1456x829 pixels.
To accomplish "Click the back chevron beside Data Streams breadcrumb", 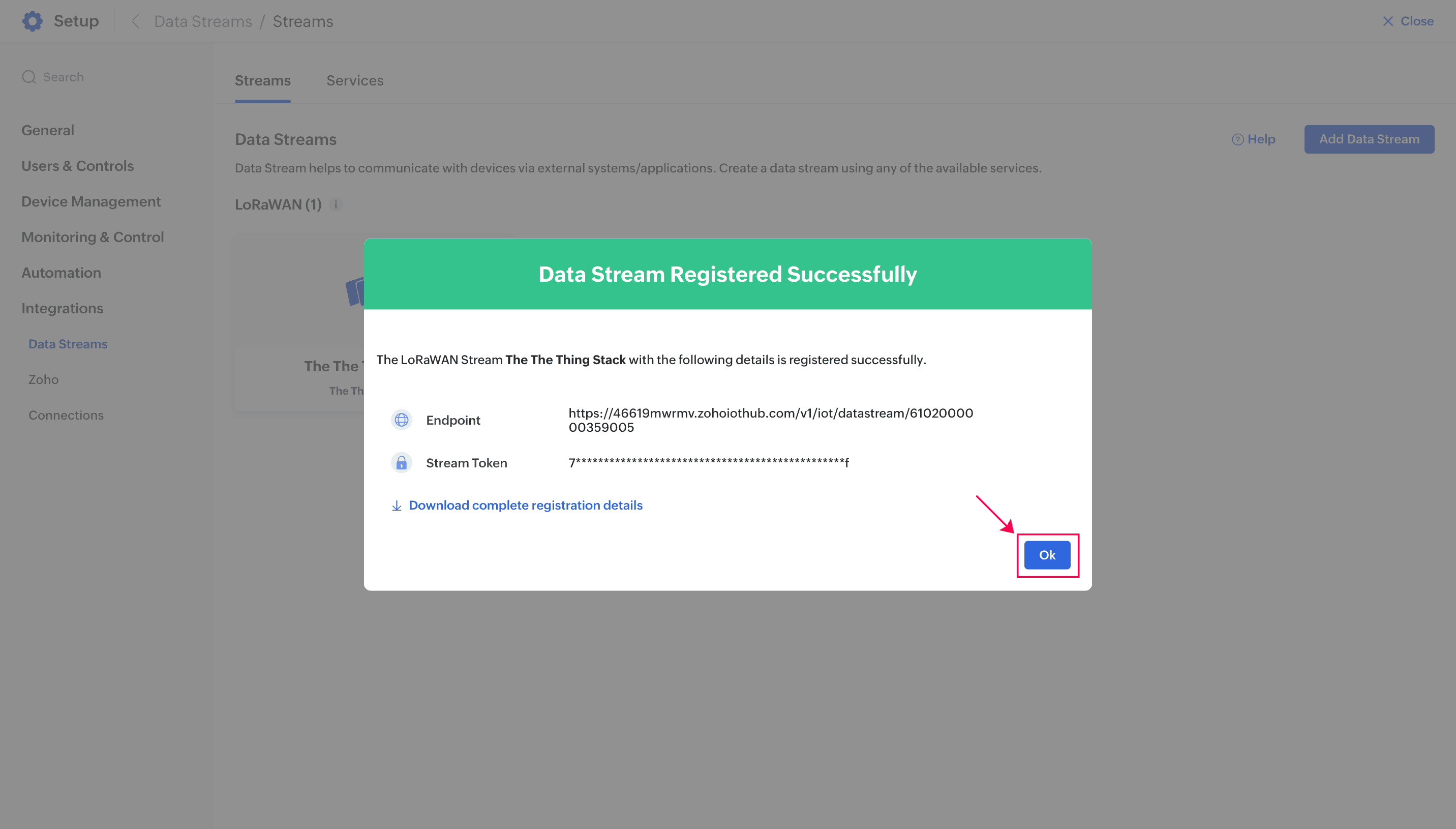I will pos(135,21).
